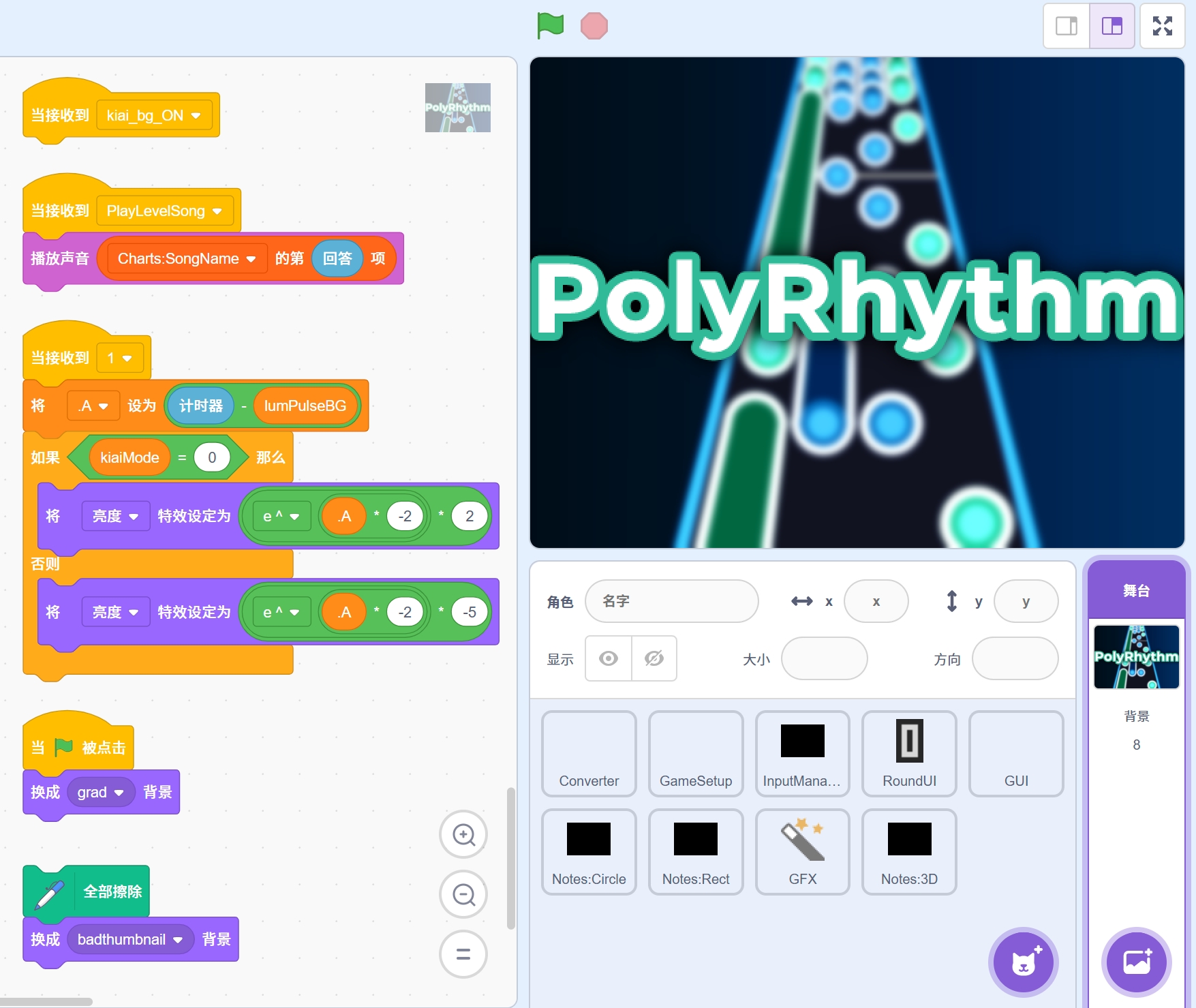Open the choose a sprite button
This screenshot has height=1008, width=1196.
[x=1023, y=962]
